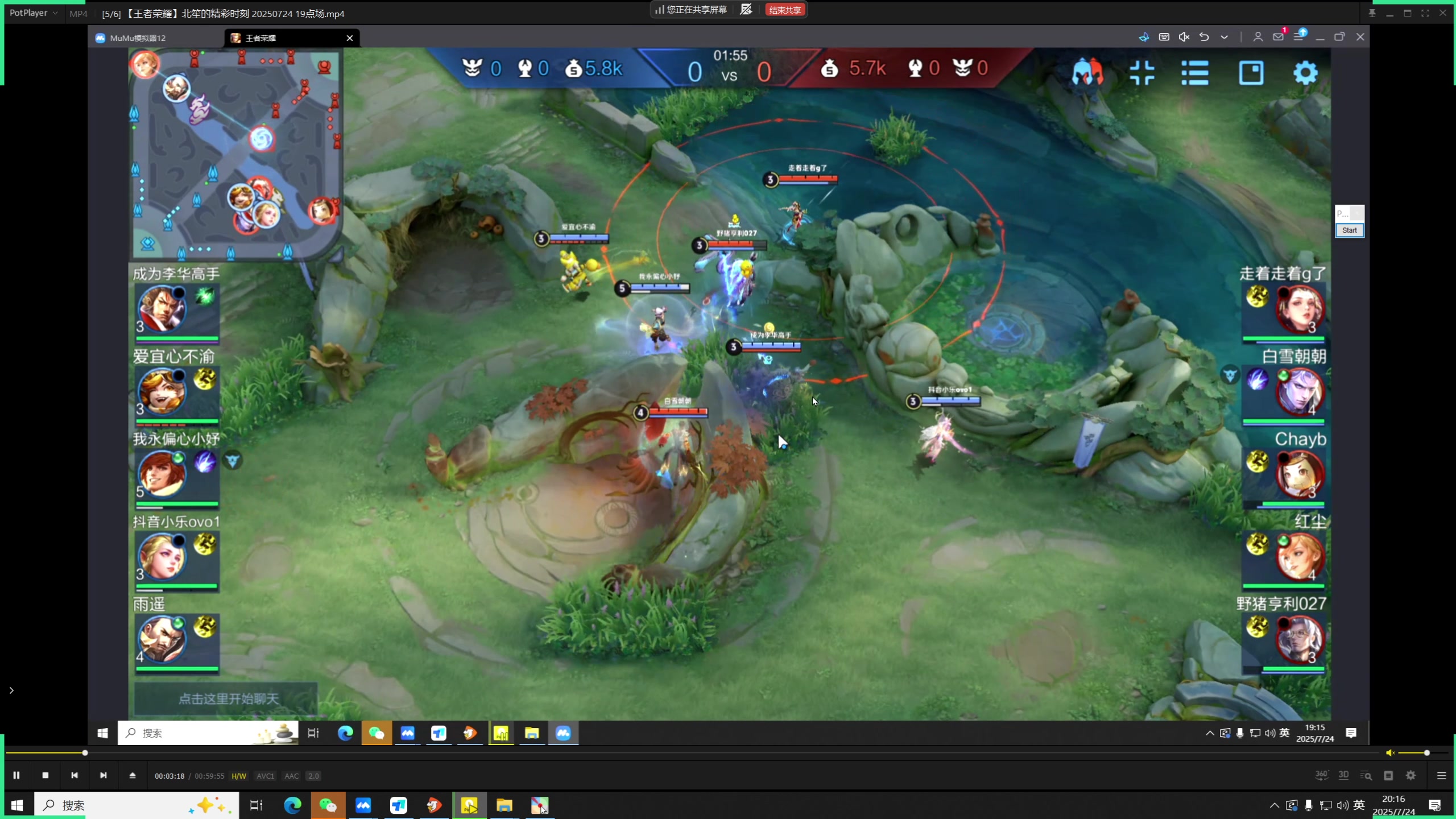This screenshot has width=1456, height=819.
Task: Open the MuMu menu with update badge
Action: coord(1299,36)
